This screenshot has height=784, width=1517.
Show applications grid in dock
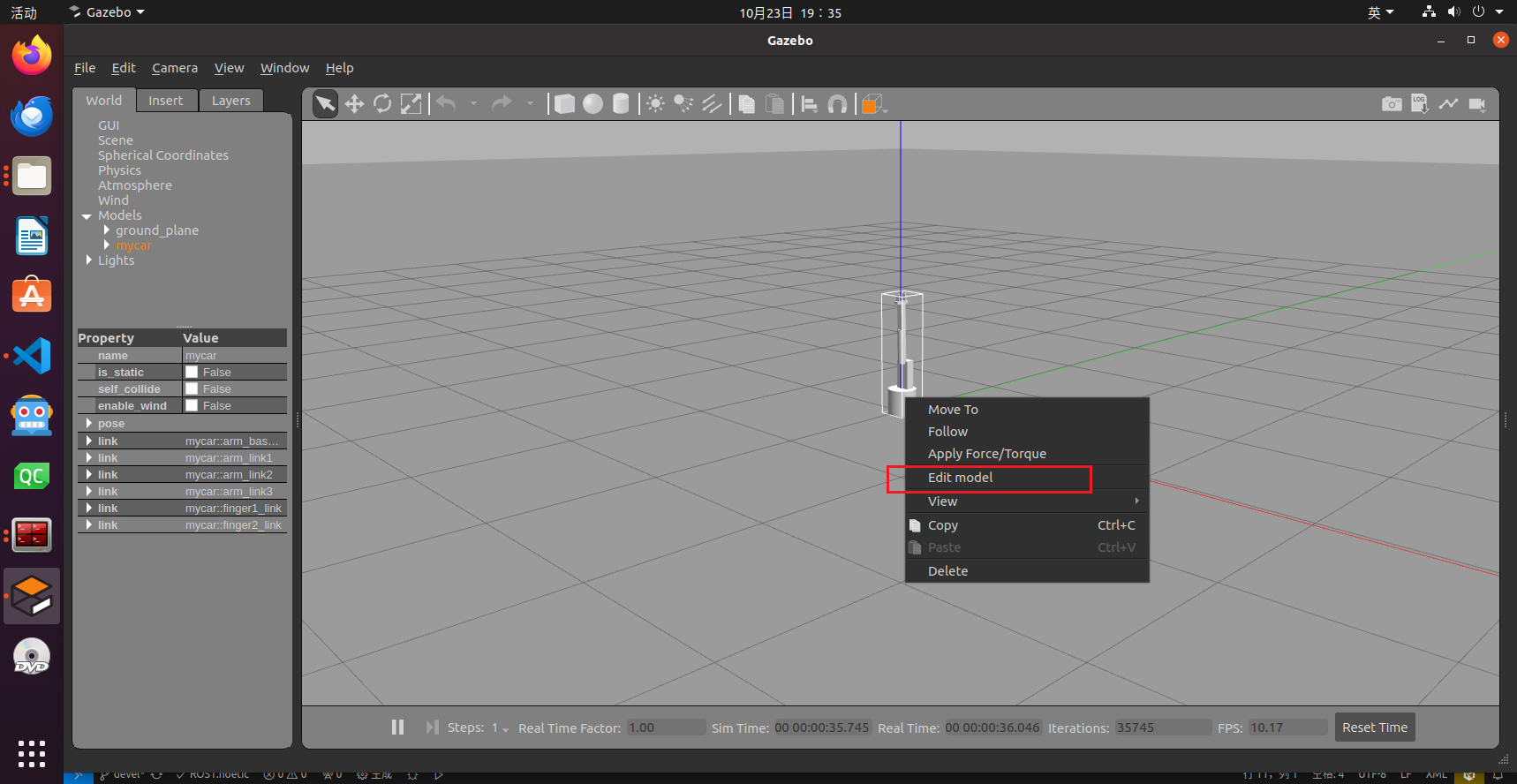[32, 753]
